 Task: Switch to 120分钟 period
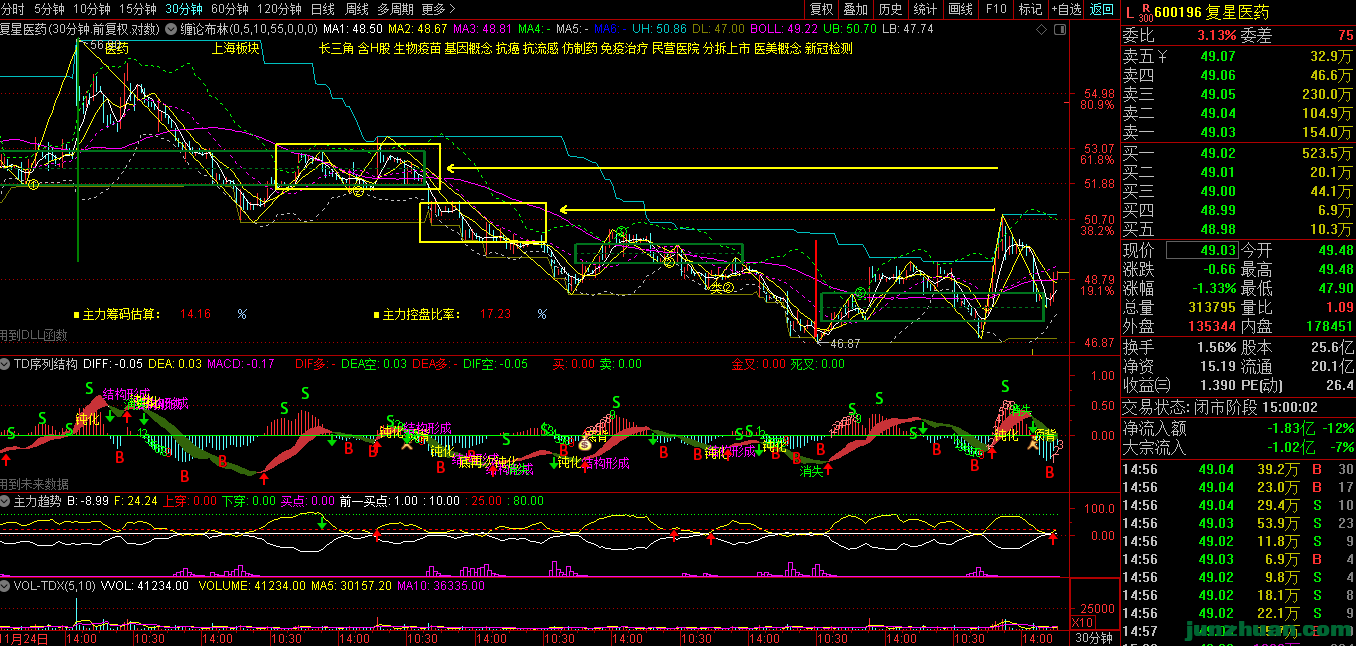pos(279,9)
